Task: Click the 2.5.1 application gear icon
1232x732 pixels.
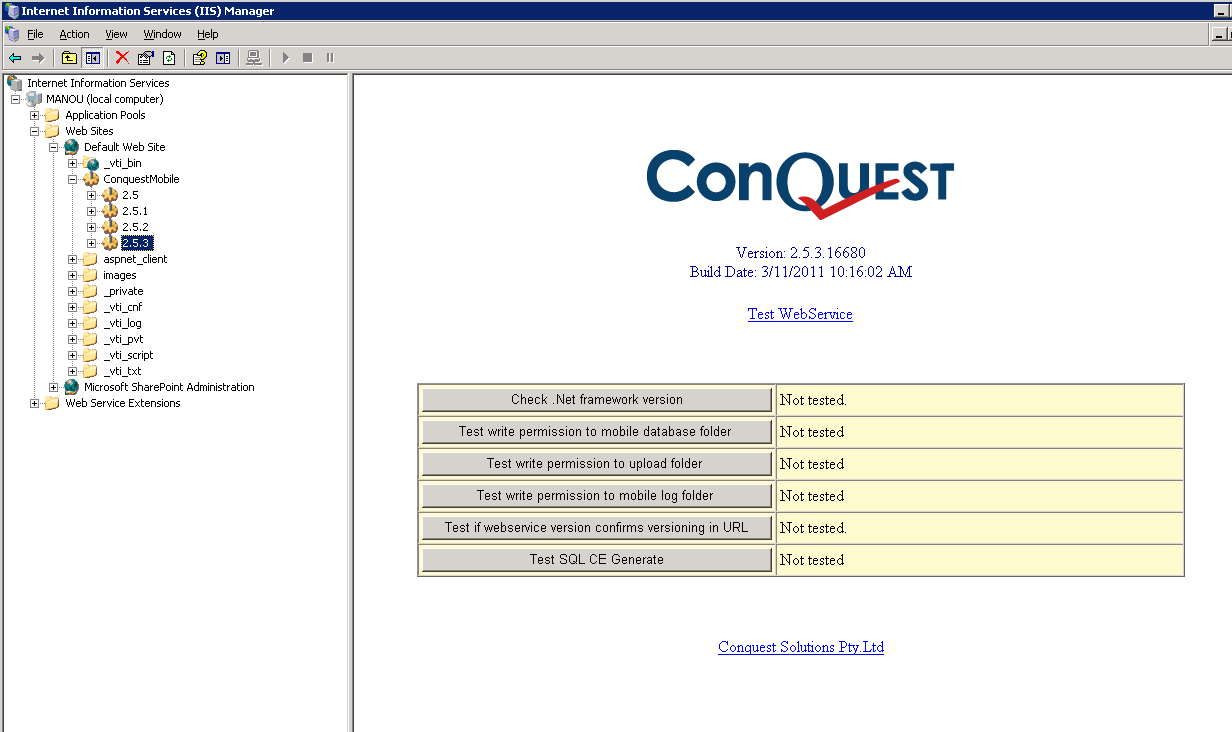Action: coord(110,211)
